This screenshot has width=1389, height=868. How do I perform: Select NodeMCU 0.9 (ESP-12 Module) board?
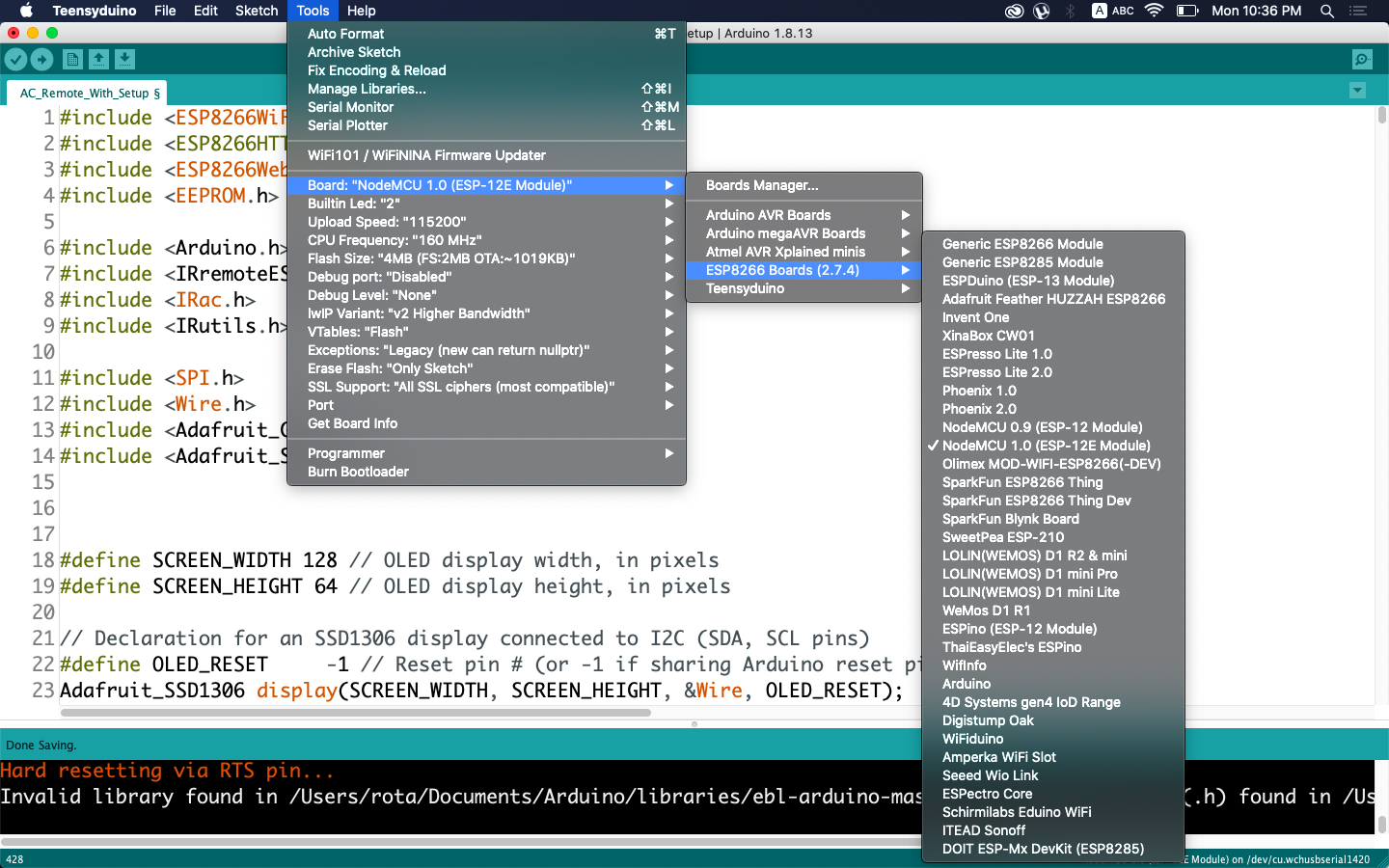click(x=1053, y=427)
